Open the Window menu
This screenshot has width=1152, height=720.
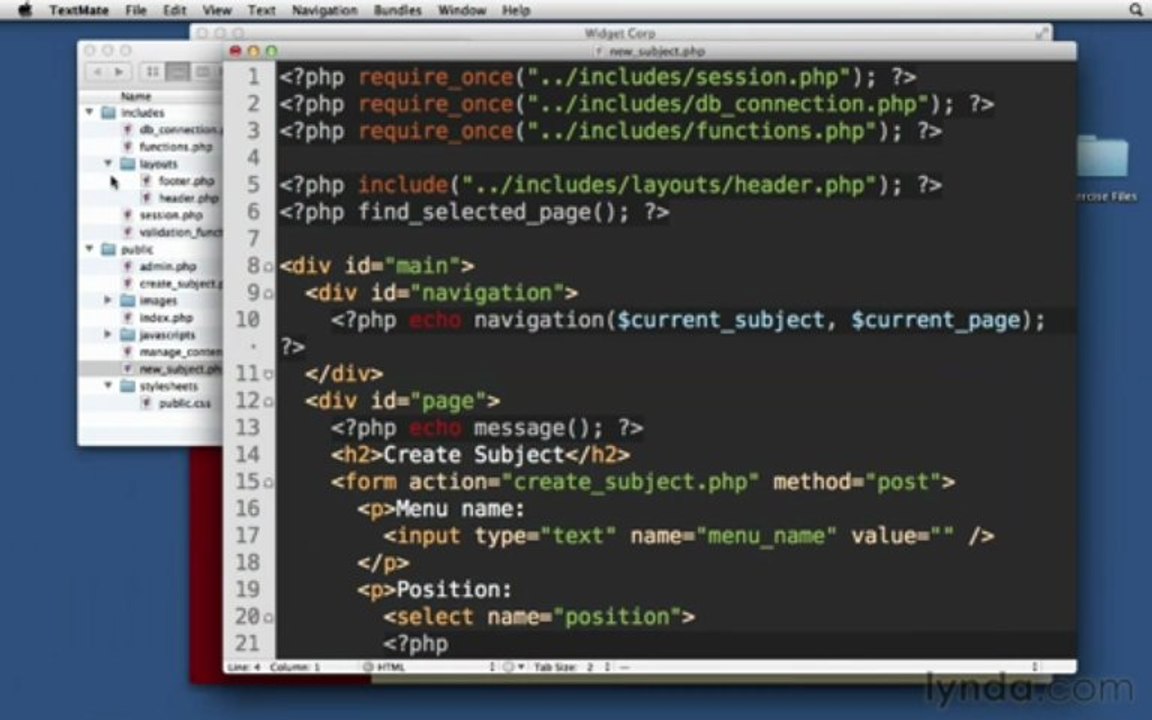(x=461, y=10)
